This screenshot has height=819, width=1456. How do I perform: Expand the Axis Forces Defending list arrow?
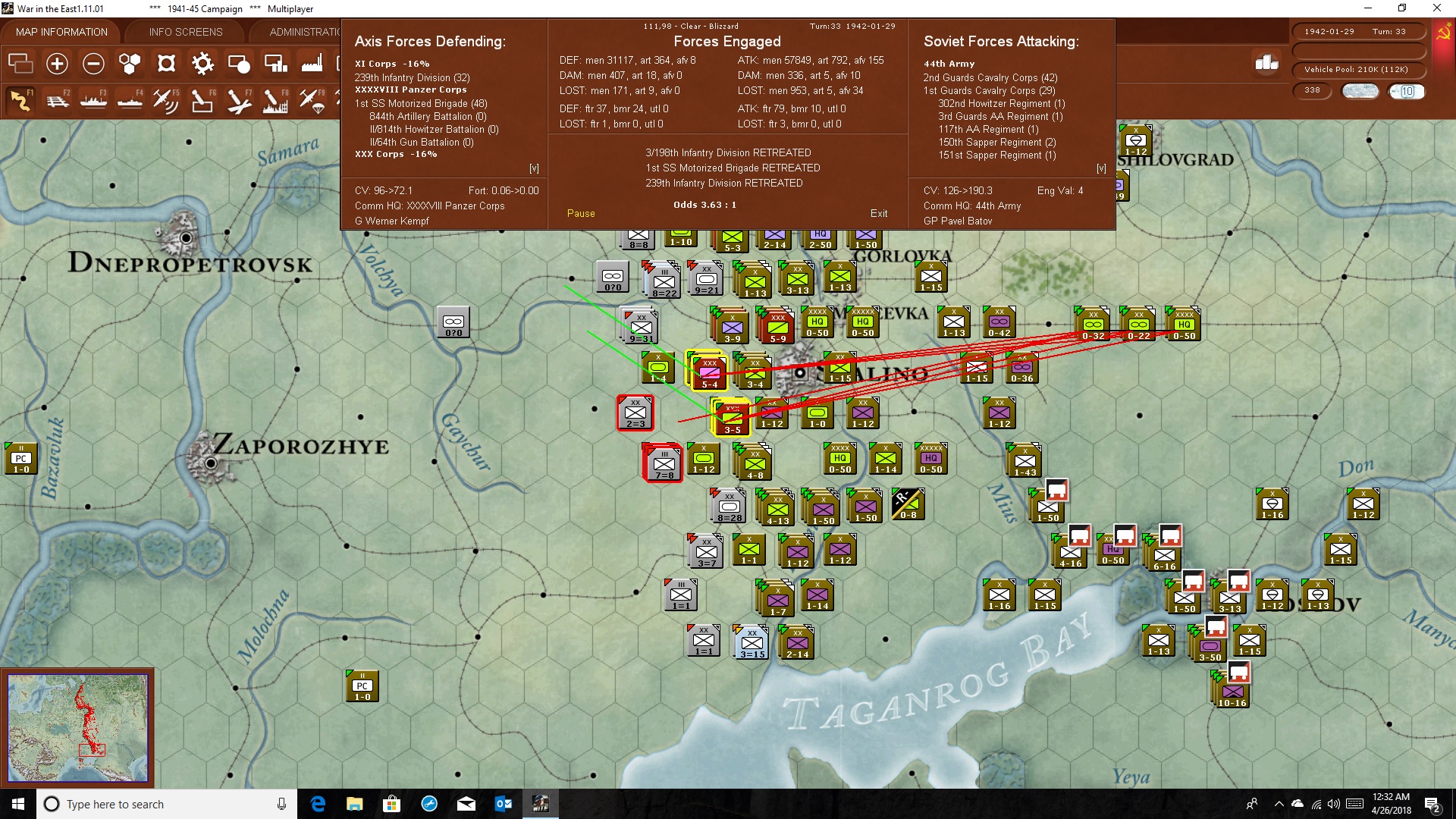click(534, 168)
